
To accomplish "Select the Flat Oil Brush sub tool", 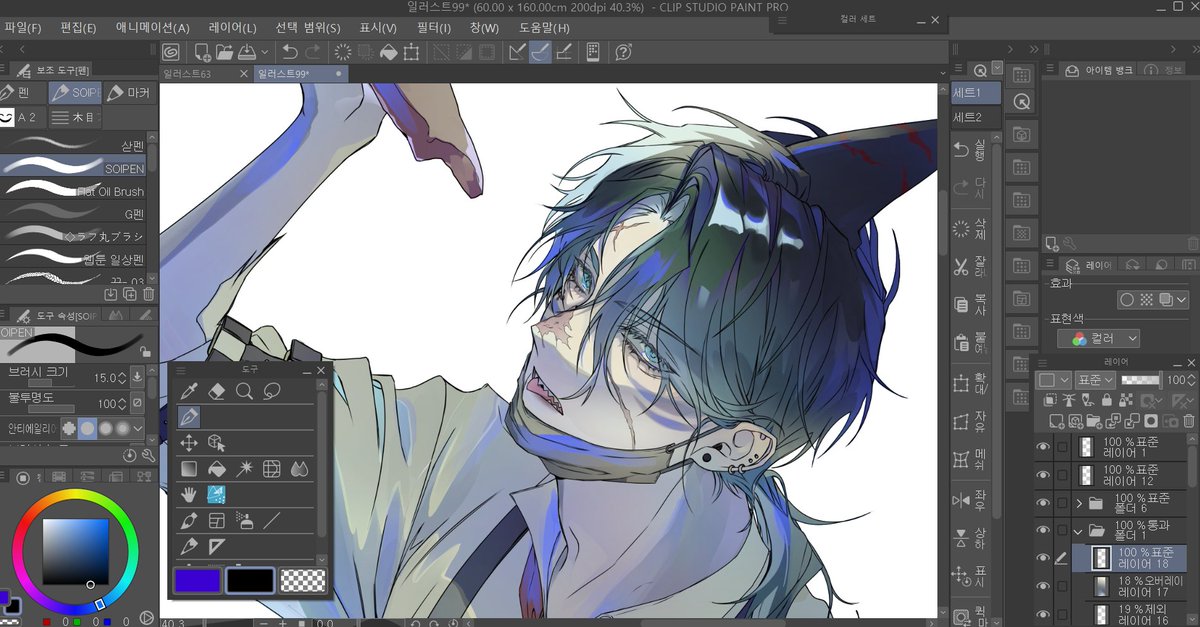I will pyautogui.click(x=73, y=190).
